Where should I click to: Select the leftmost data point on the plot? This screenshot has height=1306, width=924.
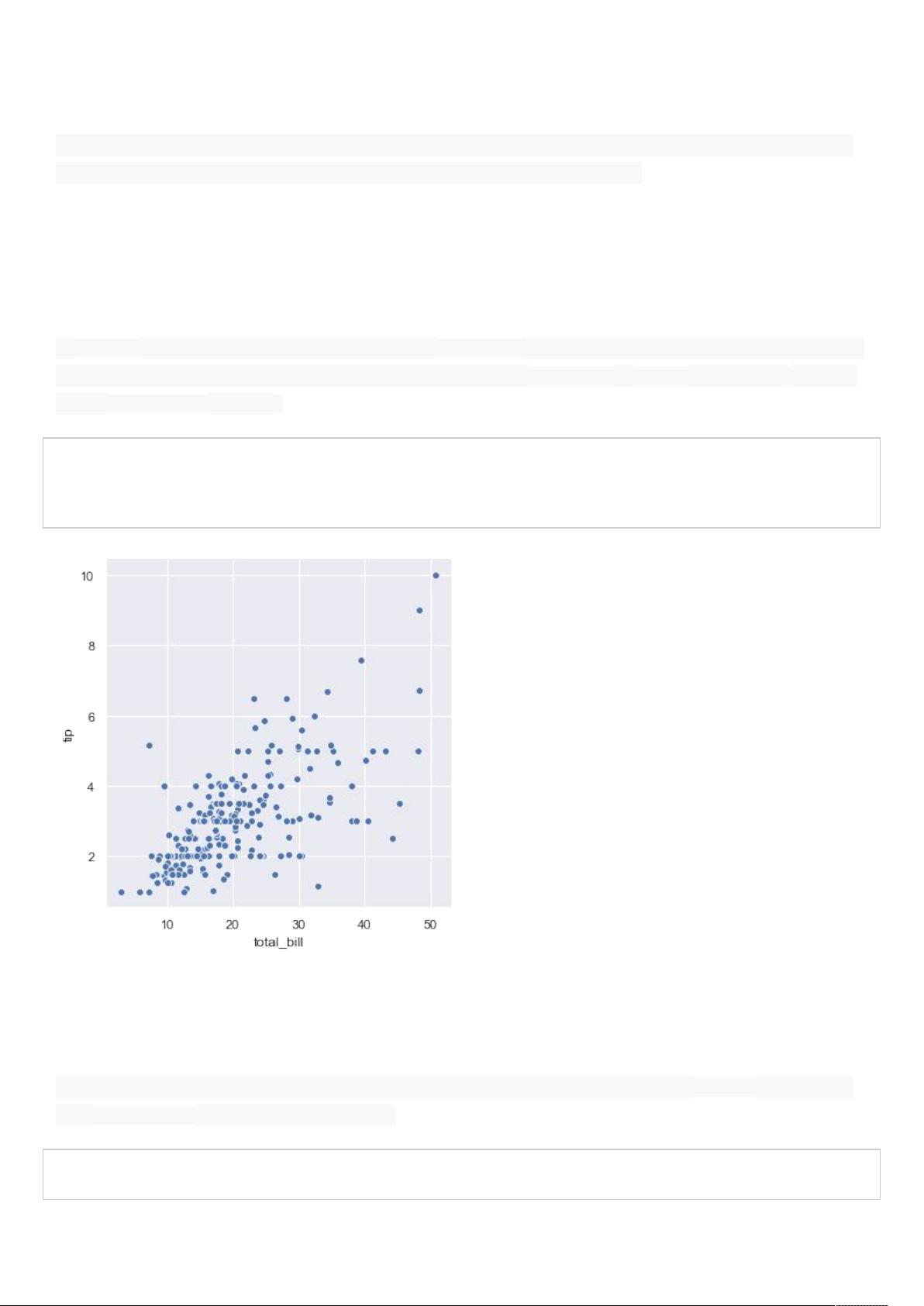(x=121, y=892)
